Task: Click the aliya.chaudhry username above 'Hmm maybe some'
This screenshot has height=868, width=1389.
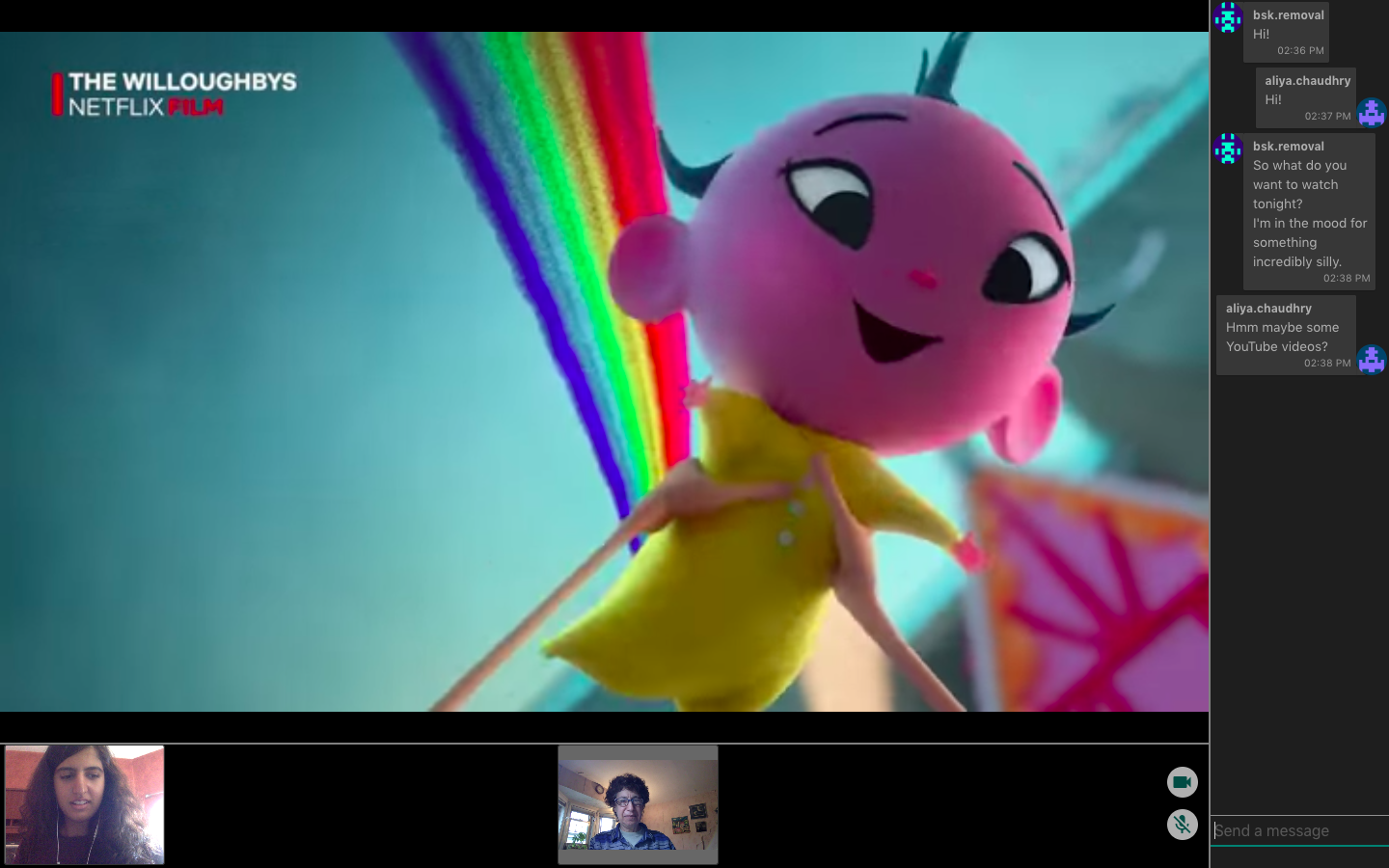Action: tap(1268, 309)
